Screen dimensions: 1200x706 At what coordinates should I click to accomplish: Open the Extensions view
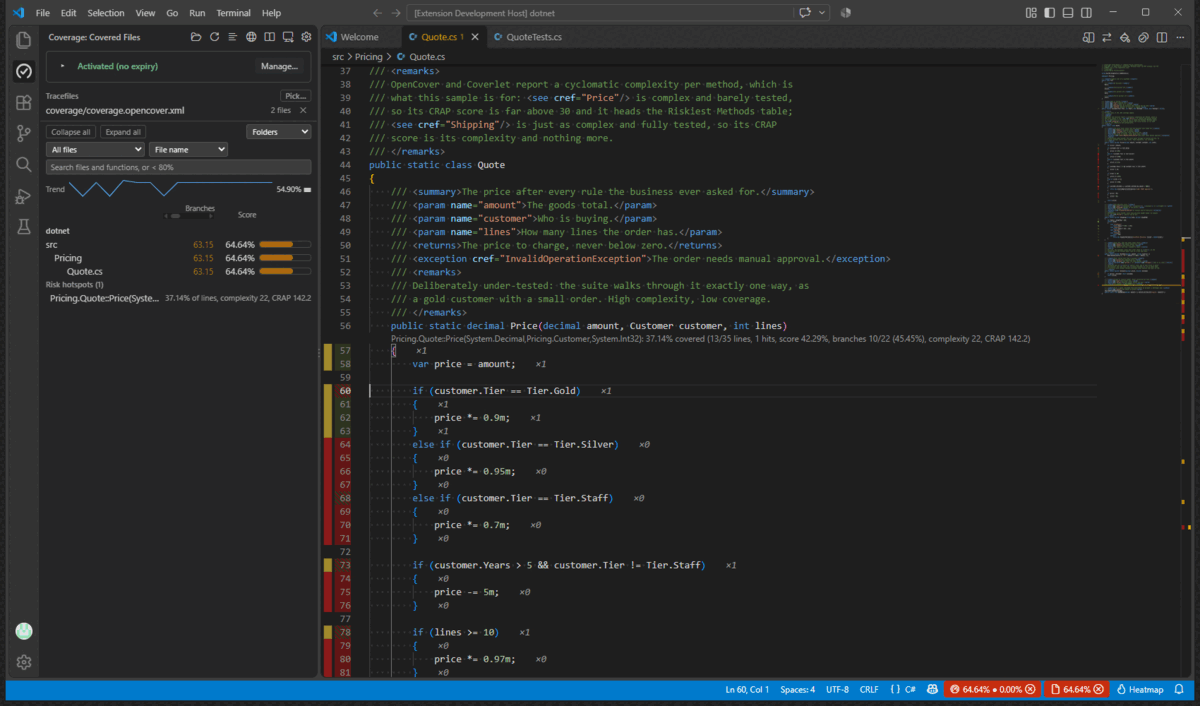click(24, 102)
